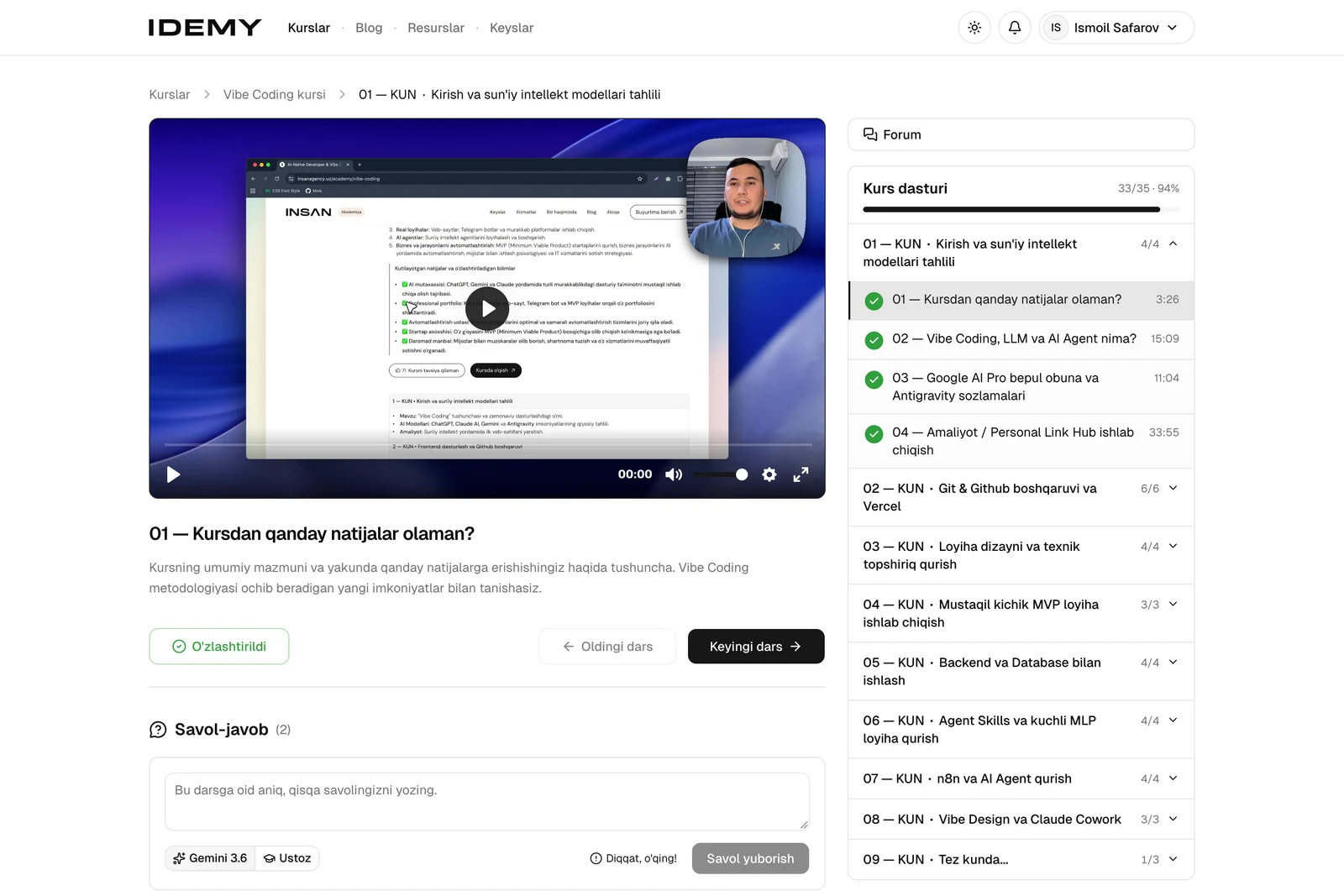Image resolution: width=1344 pixels, height=896 pixels.
Task: Expand 03 — KUN Loyiha dizayni section
Action: 1021,555
